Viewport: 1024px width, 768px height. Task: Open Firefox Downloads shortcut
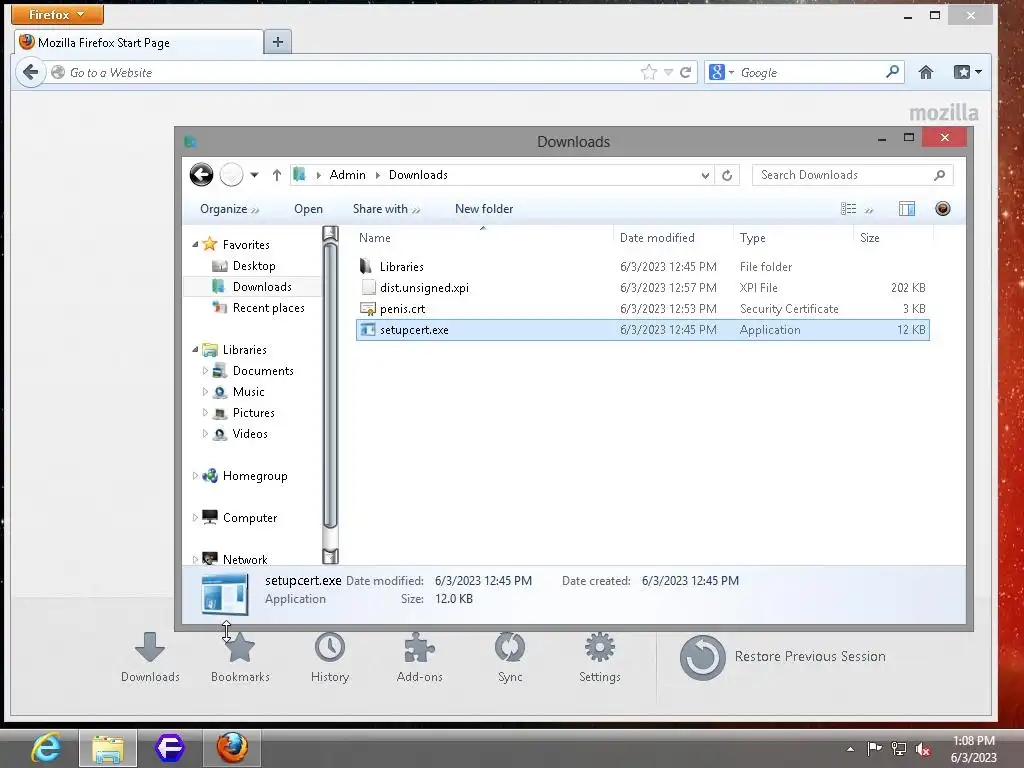(150, 657)
